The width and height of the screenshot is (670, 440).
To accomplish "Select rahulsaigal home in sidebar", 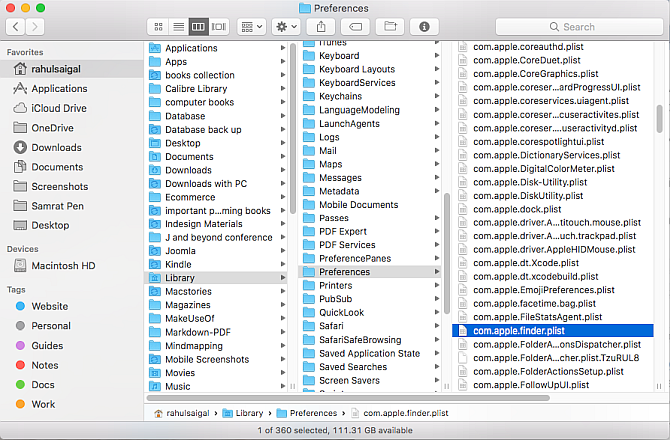I will [72, 69].
